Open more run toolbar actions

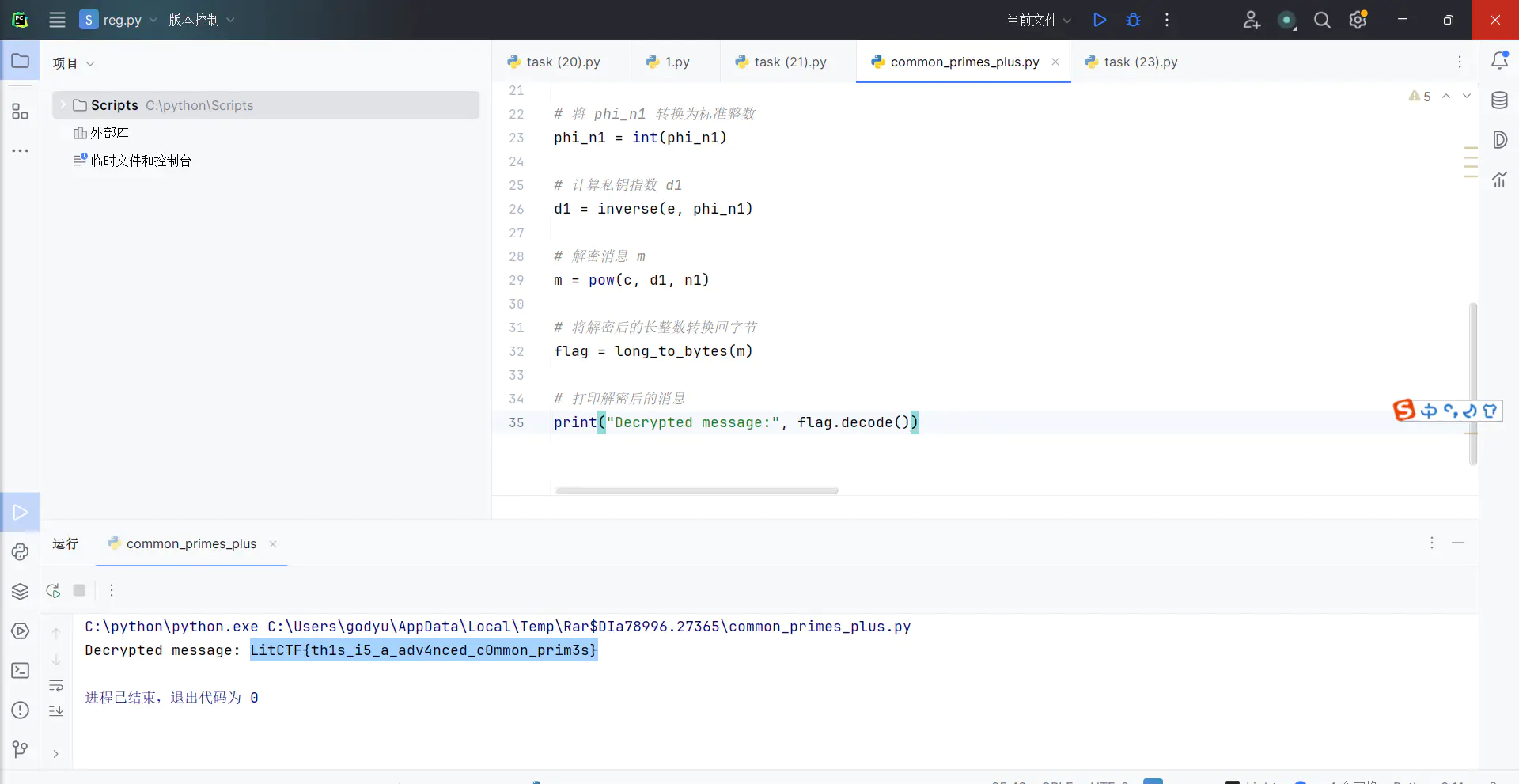point(112,590)
